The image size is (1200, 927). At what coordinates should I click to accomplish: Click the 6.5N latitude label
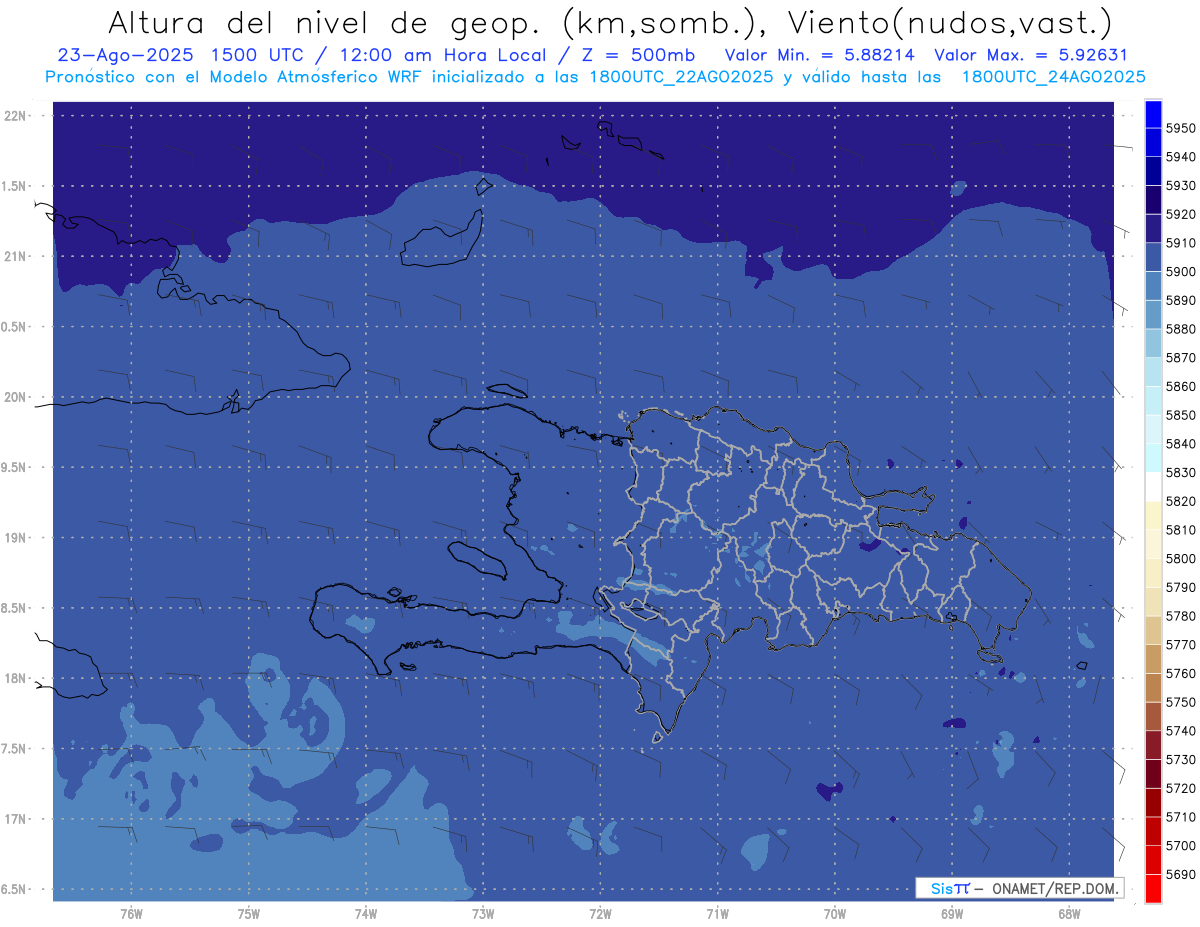pos(14,889)
